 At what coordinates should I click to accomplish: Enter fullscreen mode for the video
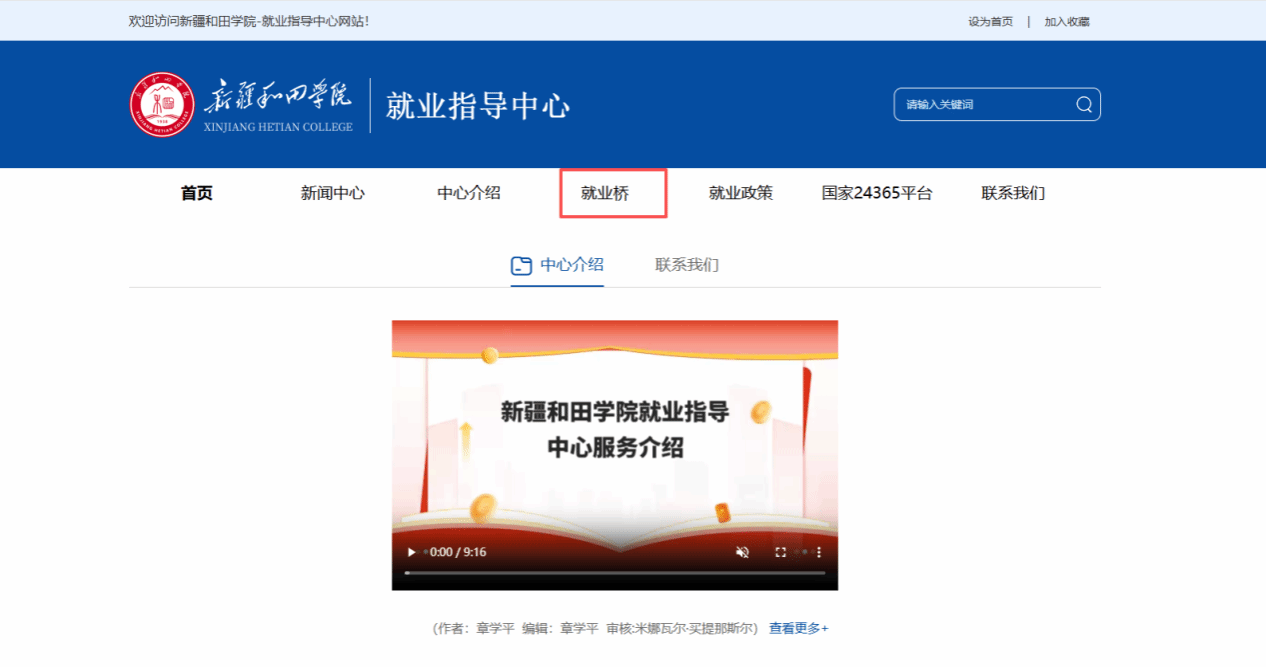781,552
